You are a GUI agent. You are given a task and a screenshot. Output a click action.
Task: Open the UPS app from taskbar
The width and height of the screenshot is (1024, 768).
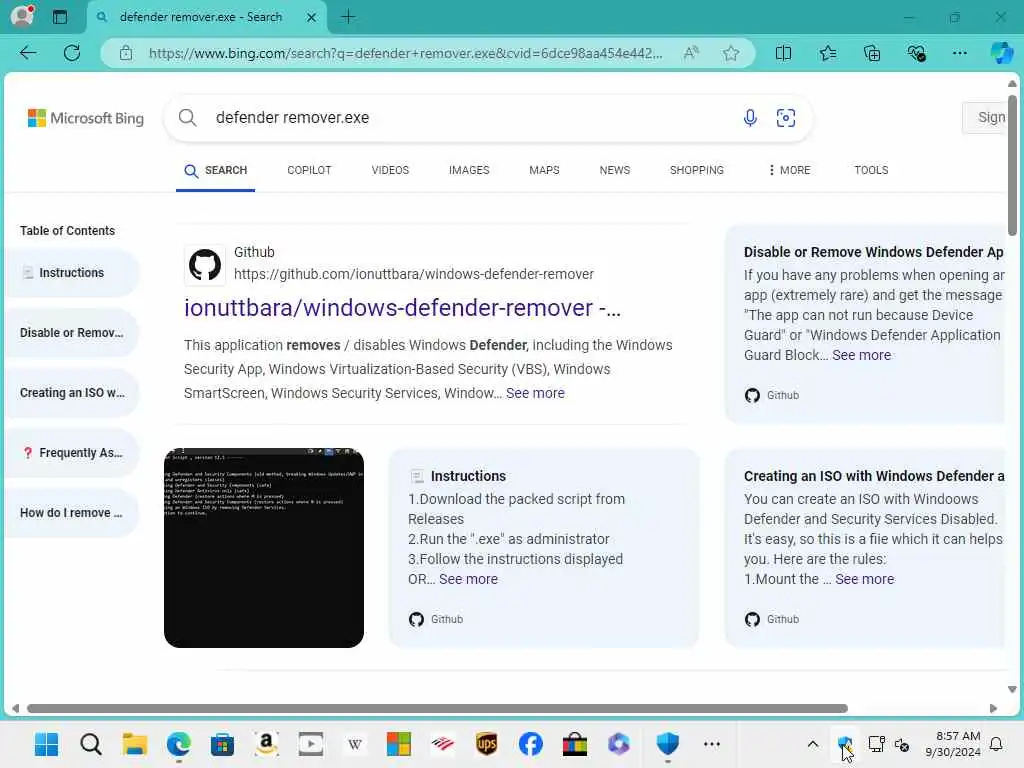[487, 744]
